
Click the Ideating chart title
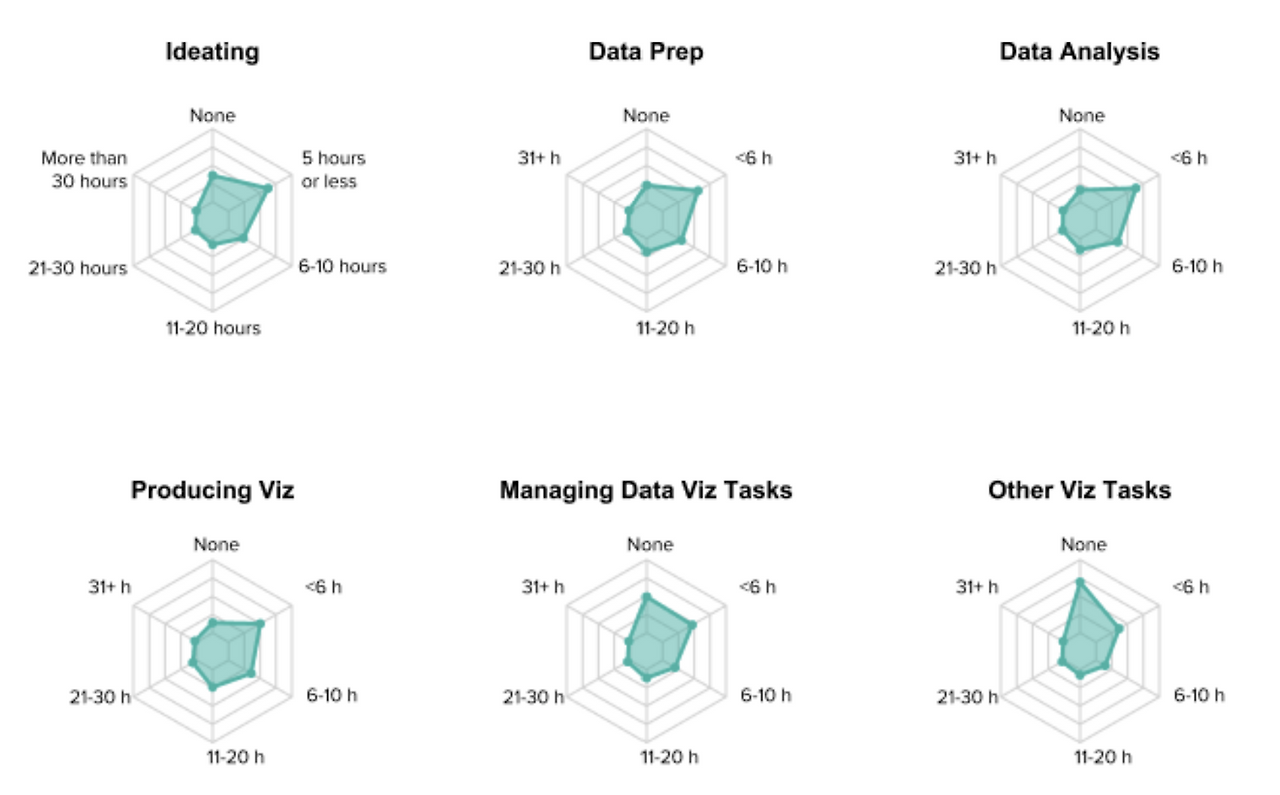(x=212, y=52)
